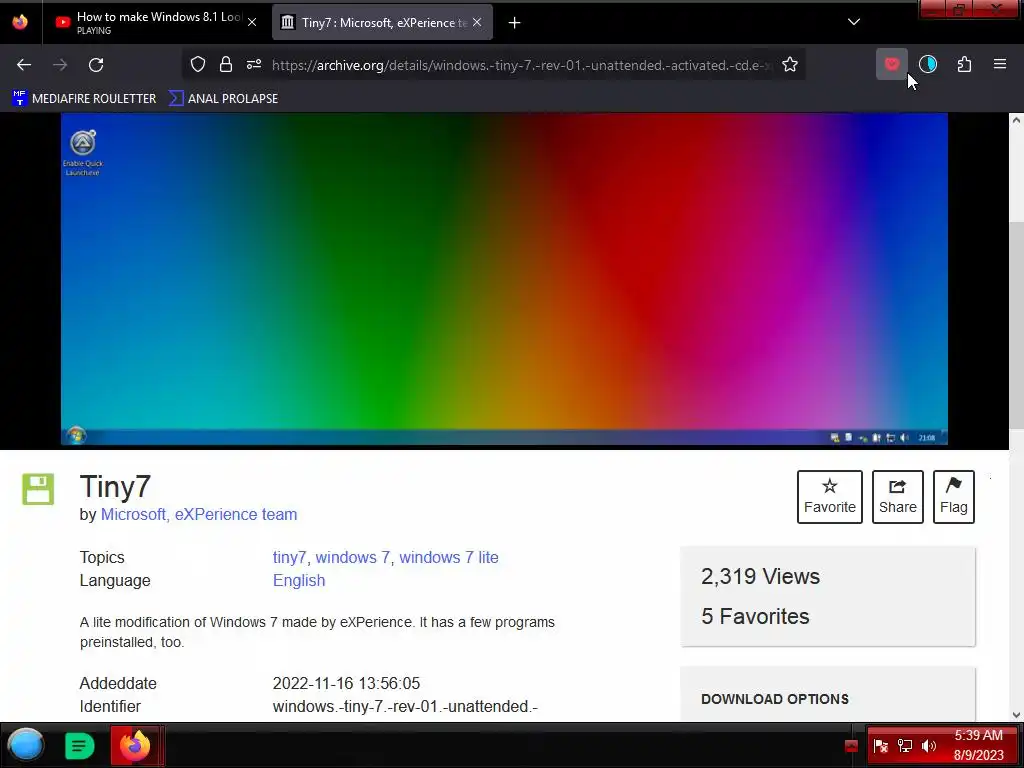This screenshot has width=1024, height=768.
Task: Open the windows 7 lite topic link
Action: pos(449,558)
